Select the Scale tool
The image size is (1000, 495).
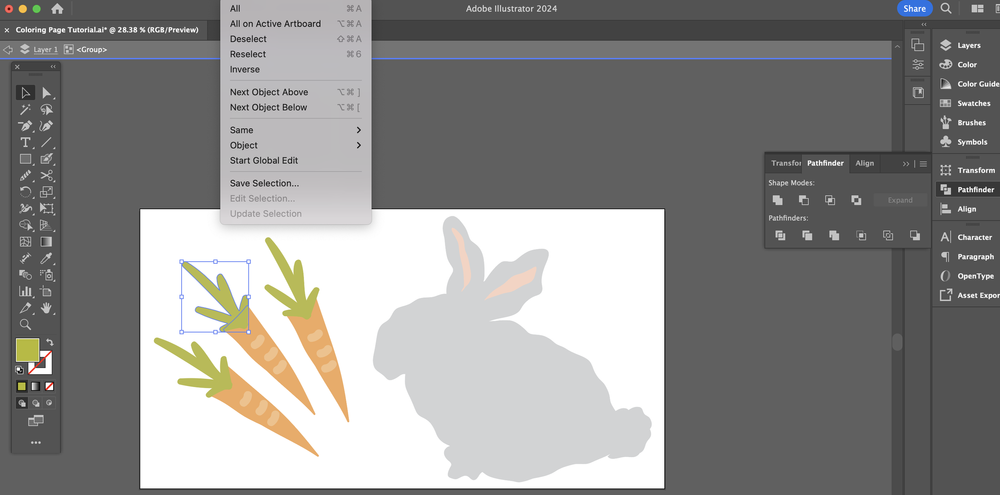pyautogui.click(x=46, y=192)
